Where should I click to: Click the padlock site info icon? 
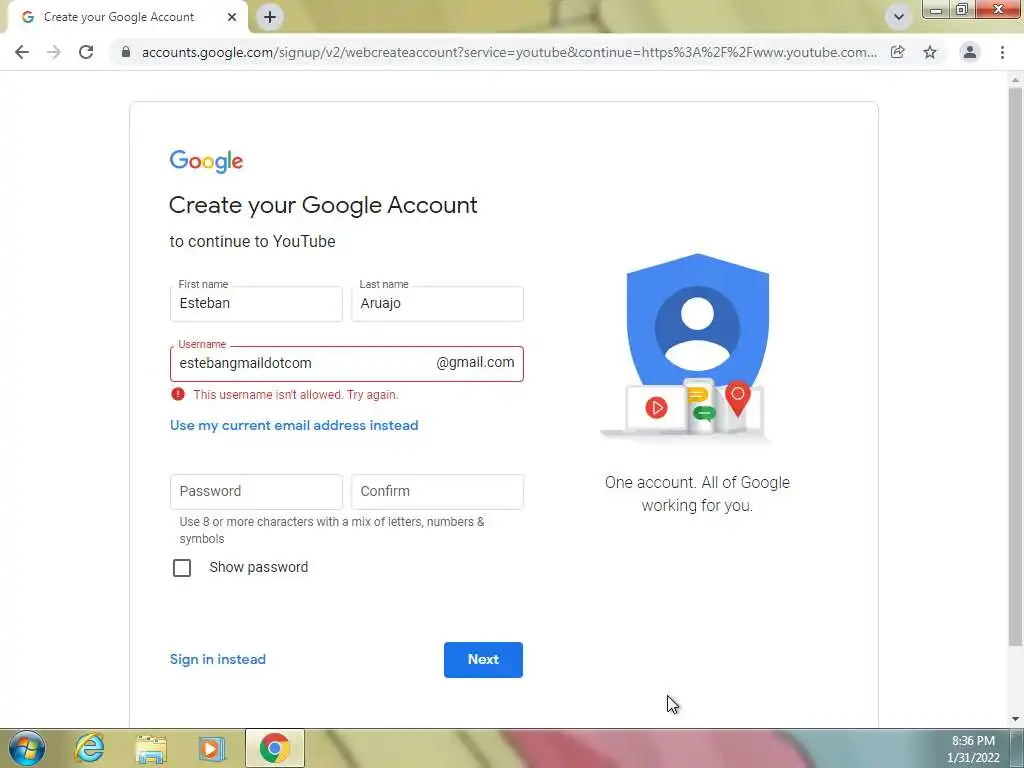pyautogui.click(x=126, y=52)
